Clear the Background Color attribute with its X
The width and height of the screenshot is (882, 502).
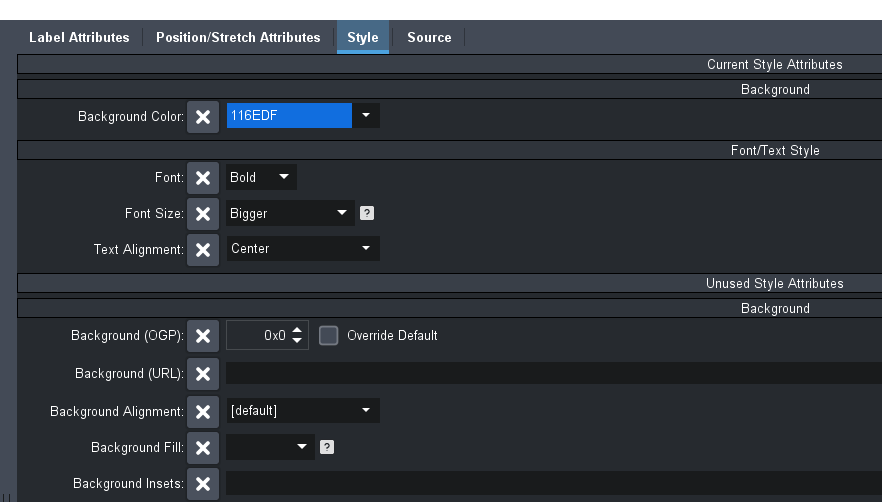[203, 117]
